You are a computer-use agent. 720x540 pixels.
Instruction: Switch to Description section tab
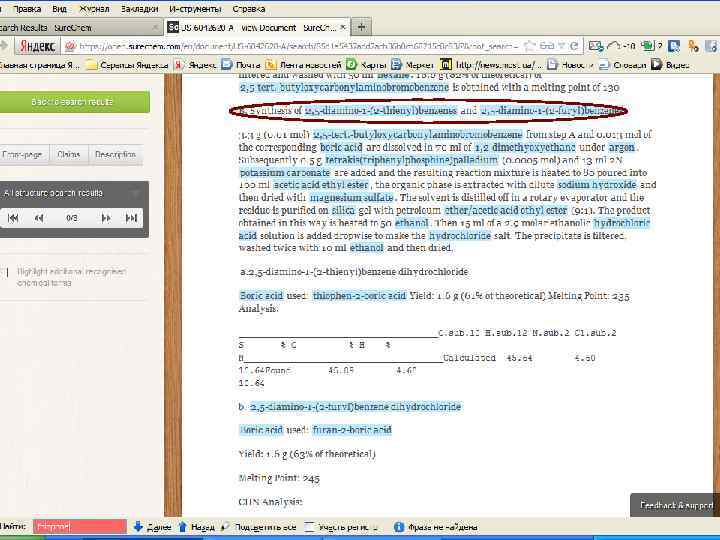click(115, 155)
